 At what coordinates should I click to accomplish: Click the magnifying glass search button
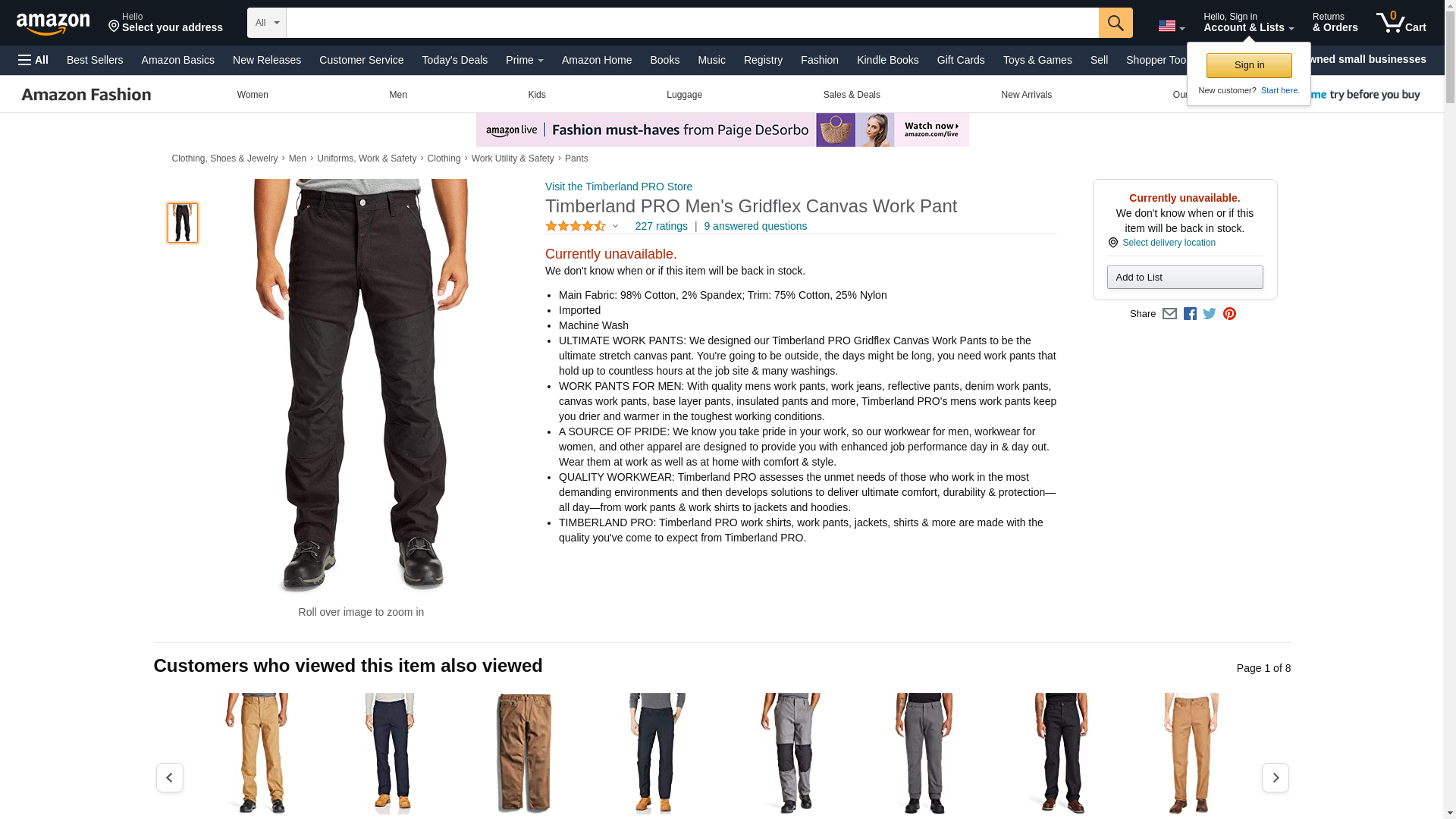(x=1115, y=23)
